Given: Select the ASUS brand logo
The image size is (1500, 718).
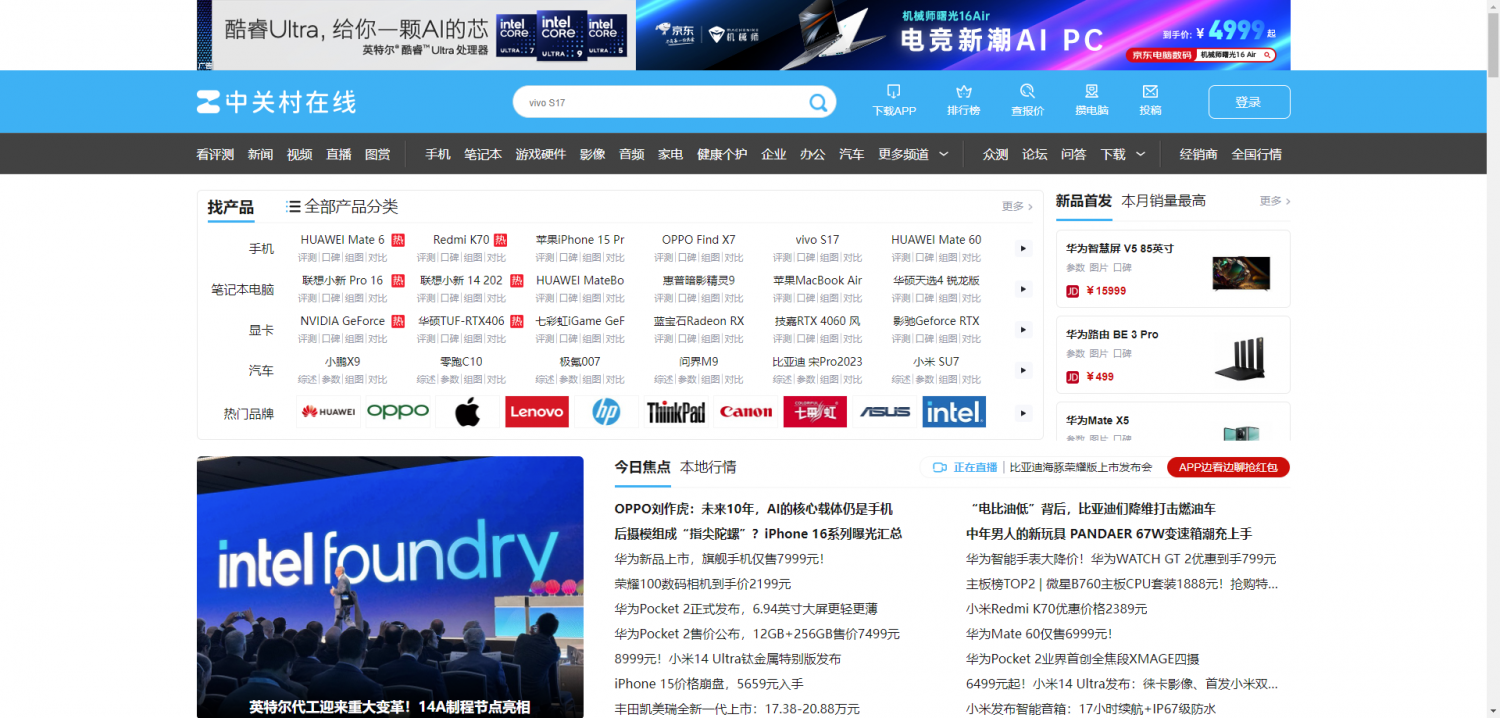Looking at the screenshot, I should [885, 412].
